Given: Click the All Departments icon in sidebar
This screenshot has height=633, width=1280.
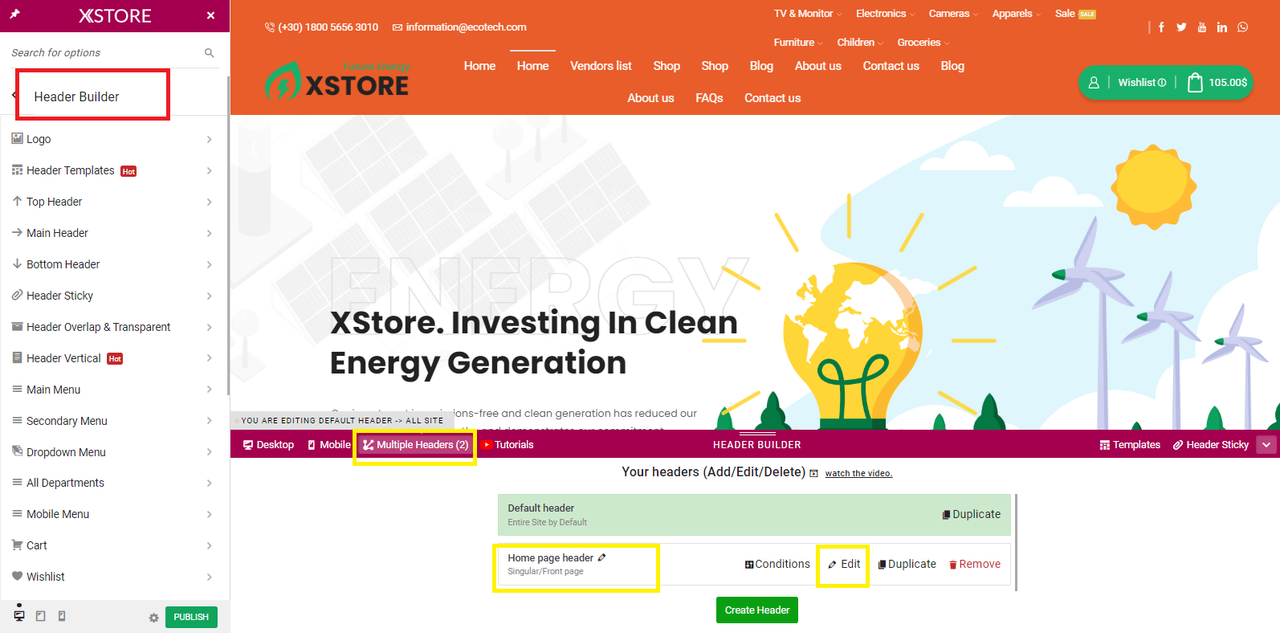Looking at the screenshot, I should click(17, 482).
